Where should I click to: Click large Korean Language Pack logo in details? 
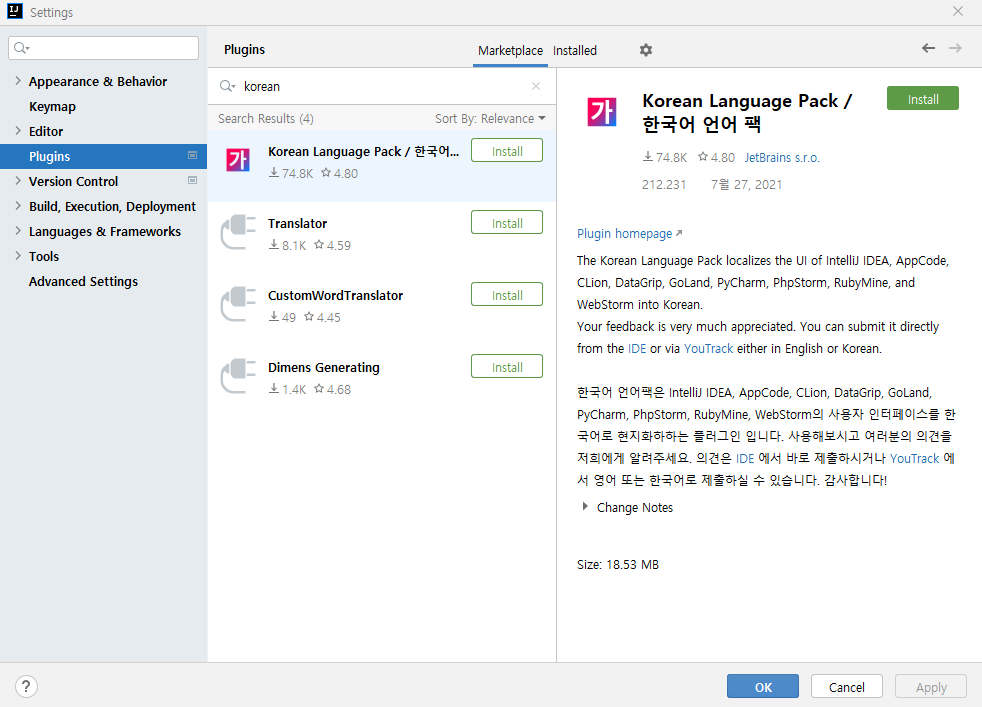coord(601,112)
